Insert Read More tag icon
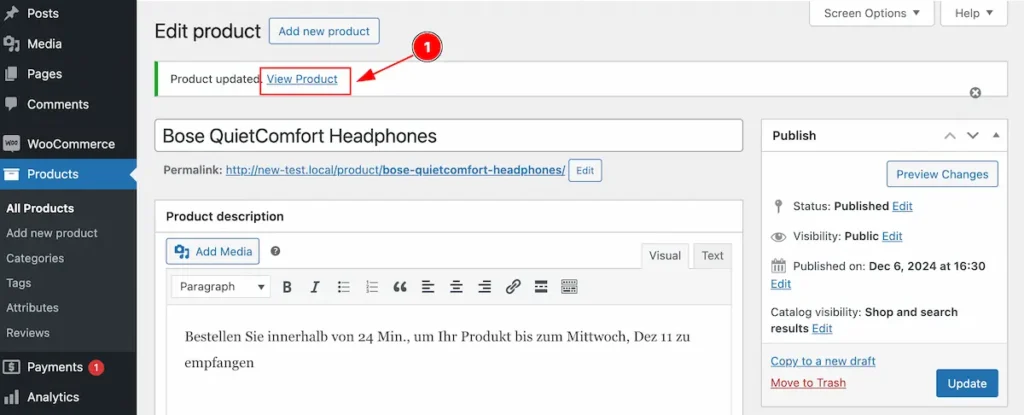1024x415 pixels. (x=541, y=287)
